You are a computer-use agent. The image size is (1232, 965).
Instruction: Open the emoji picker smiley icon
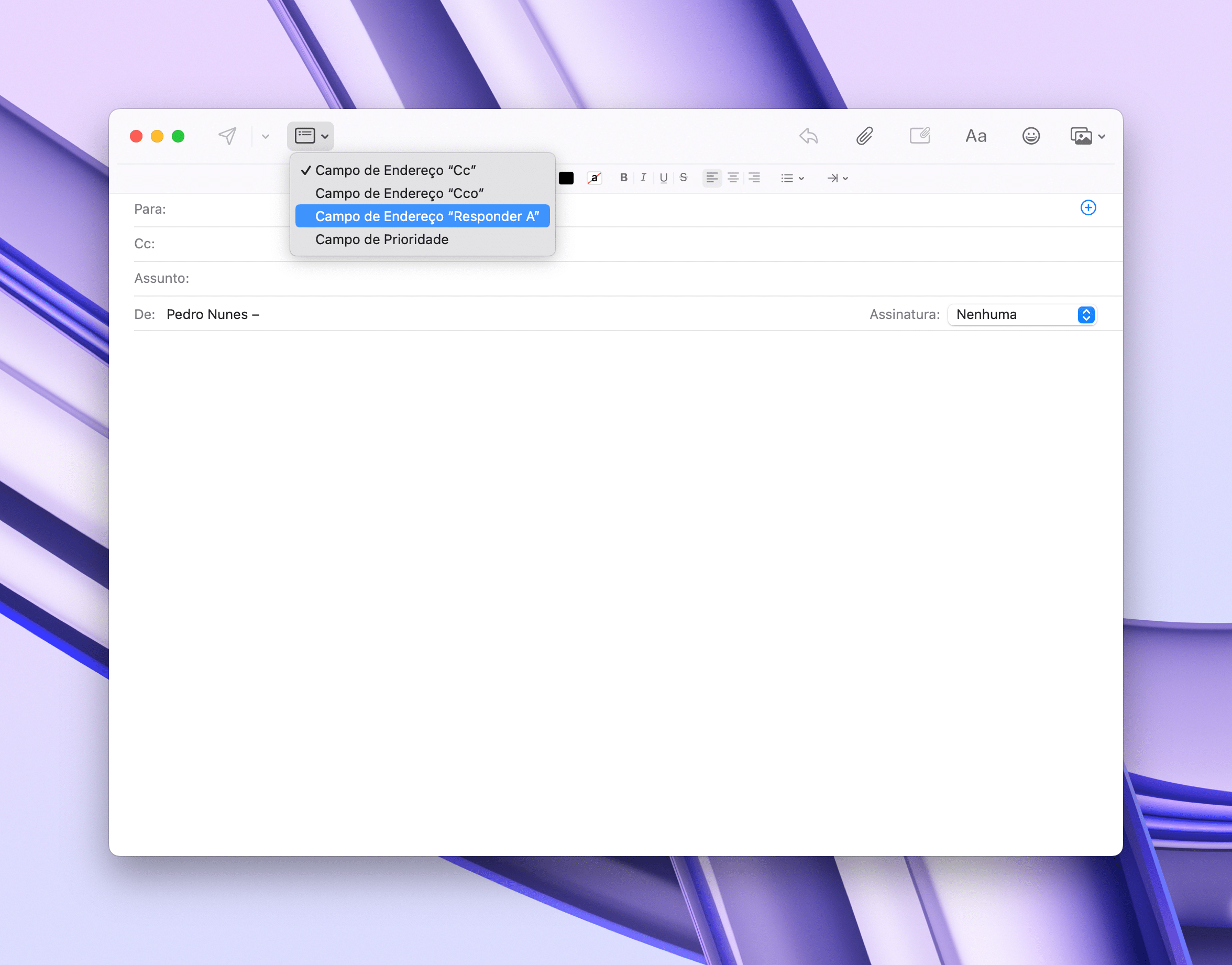click(x=1031, y=136)
